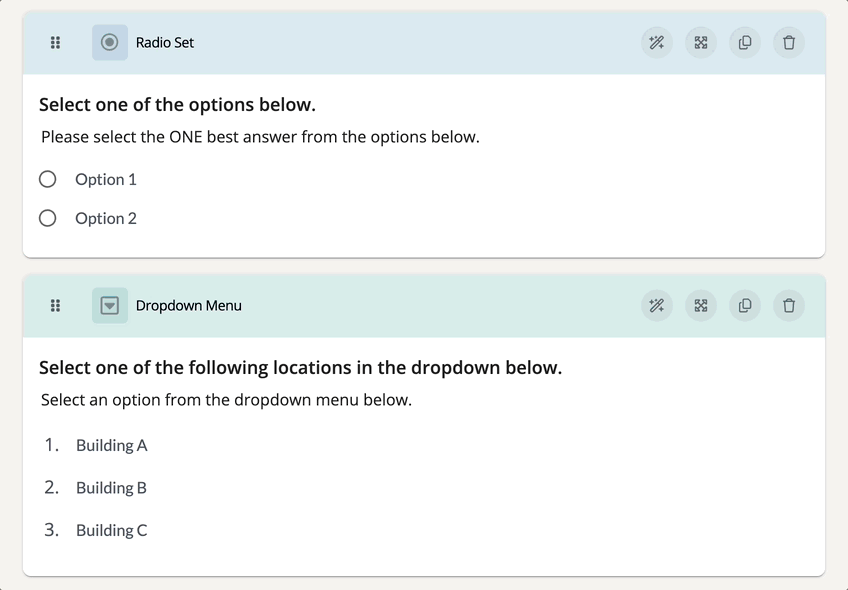Click the expand icon in Radio Set header
The height and width of the screenshot is (590, 848).
(701, 43)
